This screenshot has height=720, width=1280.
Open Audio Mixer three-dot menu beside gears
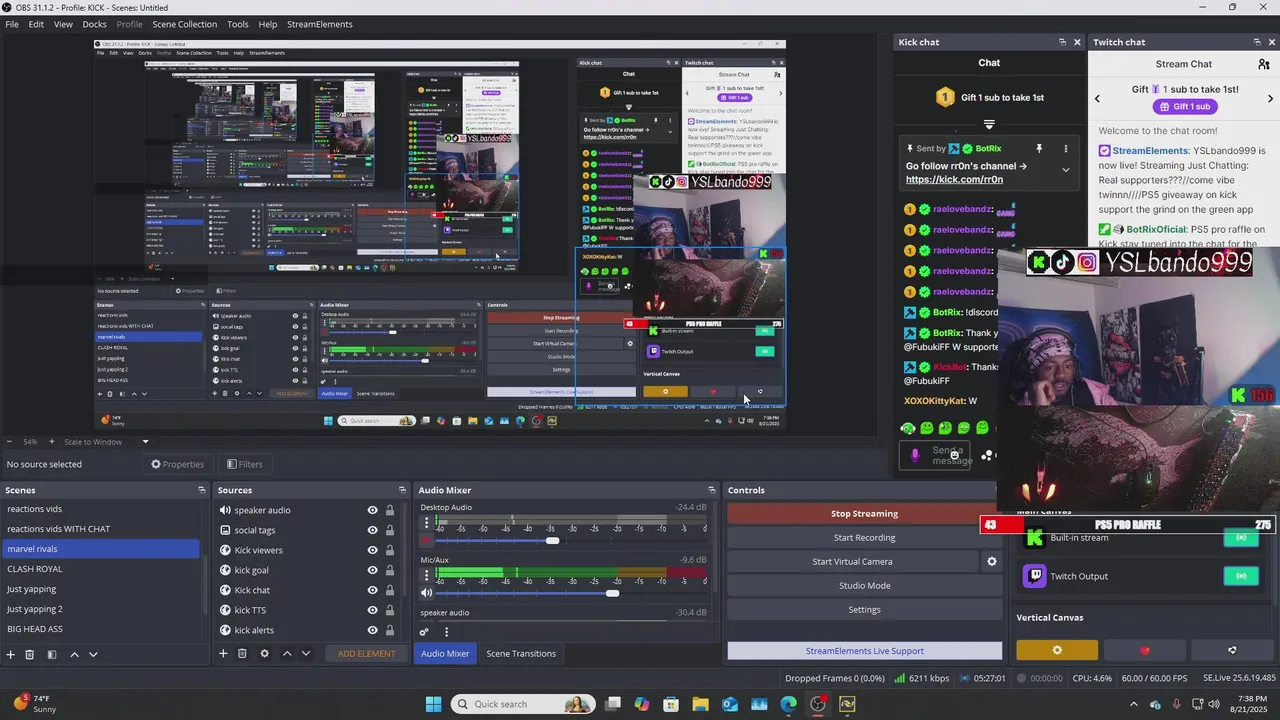446,631
